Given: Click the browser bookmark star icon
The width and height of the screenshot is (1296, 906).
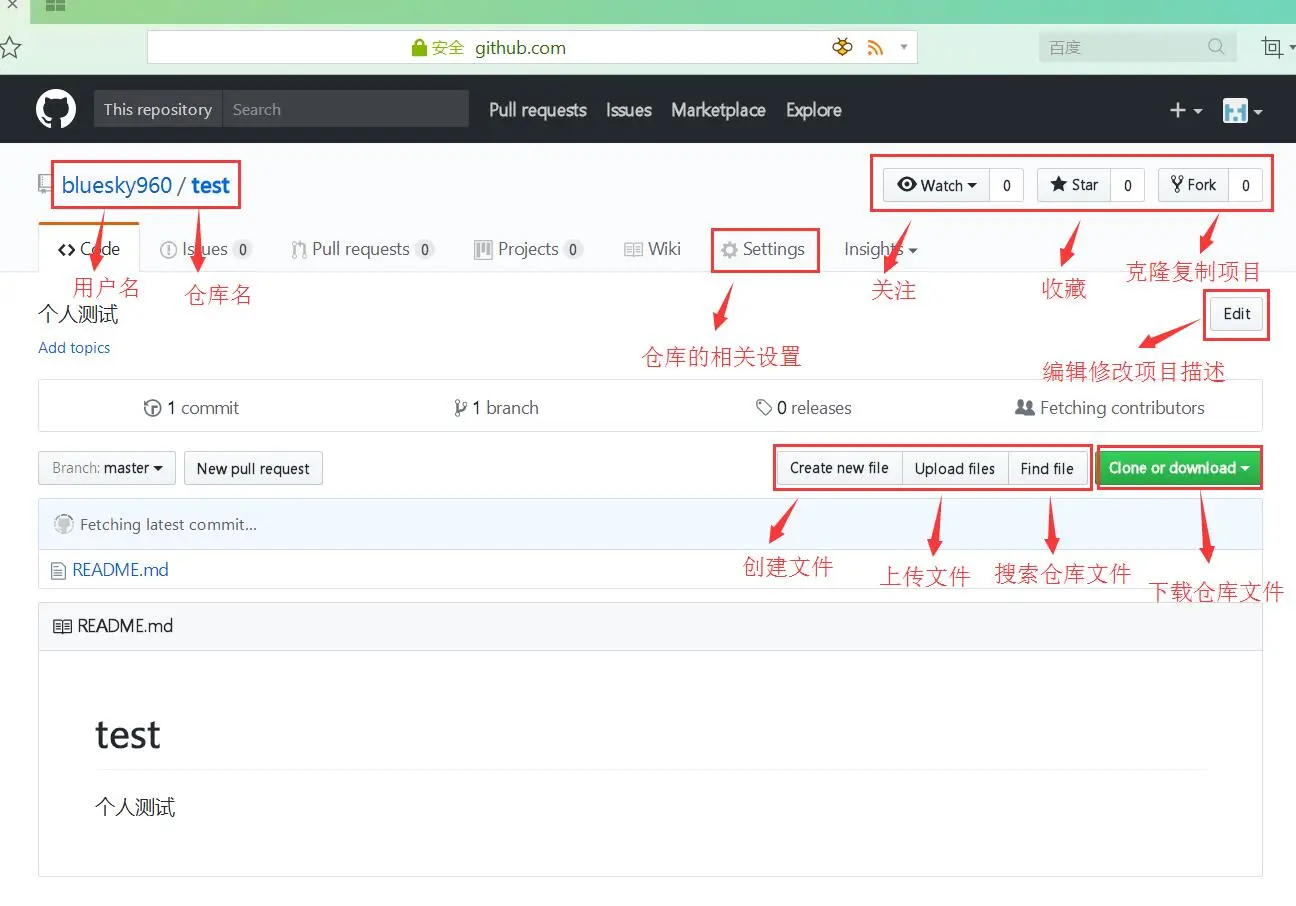Looking at the screenshot, I should click(9, 47).
